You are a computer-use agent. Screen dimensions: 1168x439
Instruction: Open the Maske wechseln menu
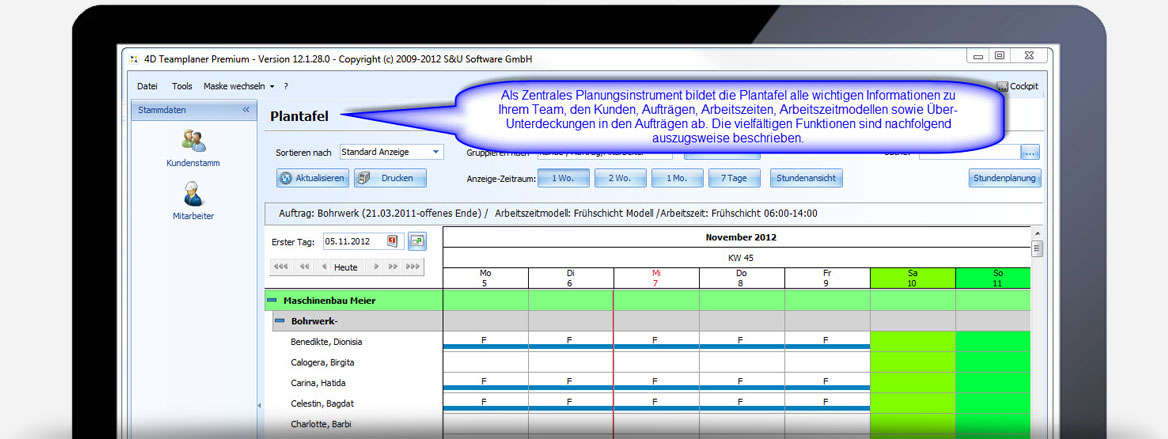[x=238, y=86]
